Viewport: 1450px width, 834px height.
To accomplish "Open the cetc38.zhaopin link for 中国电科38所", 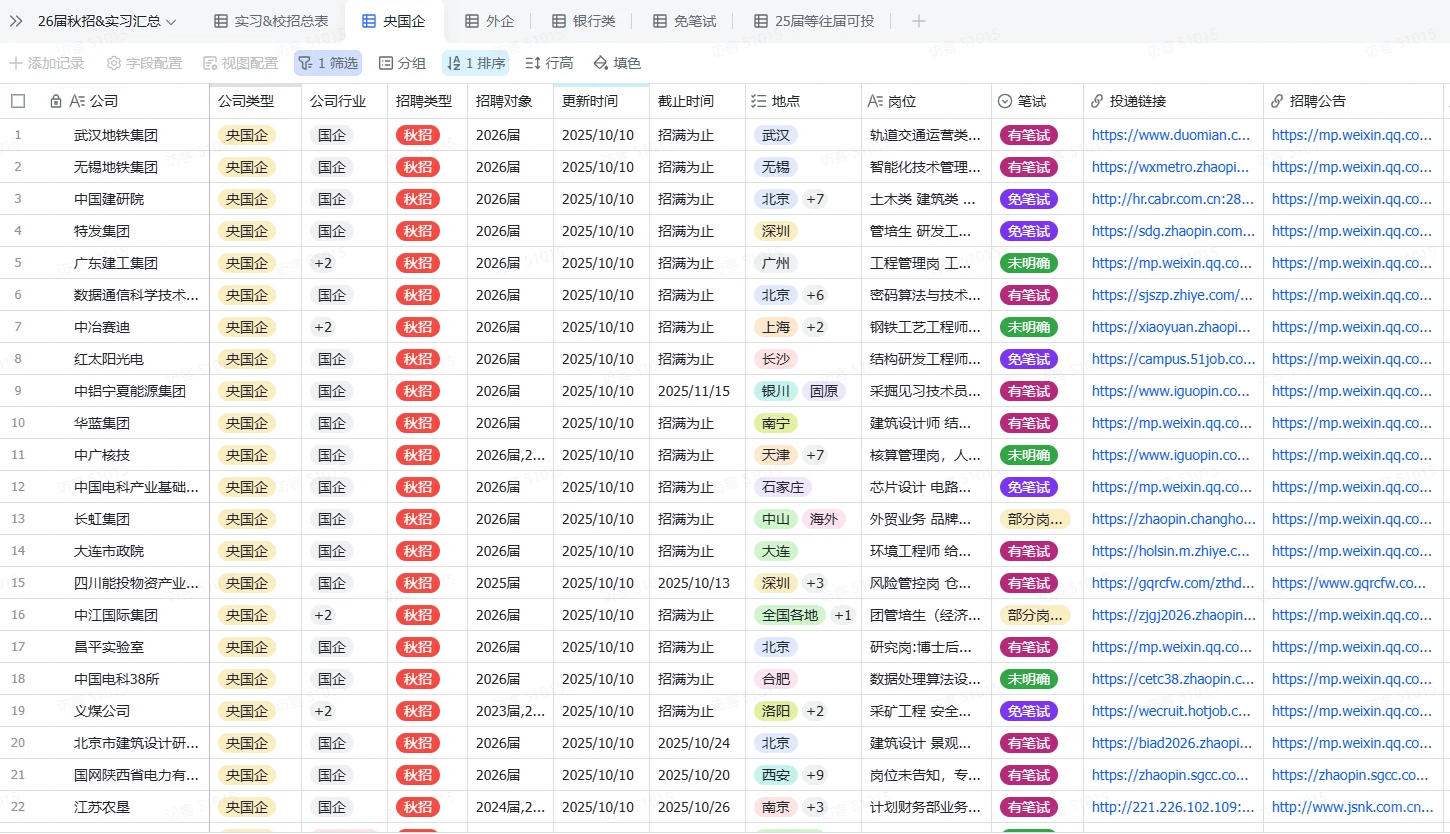I will [1173, 679].
